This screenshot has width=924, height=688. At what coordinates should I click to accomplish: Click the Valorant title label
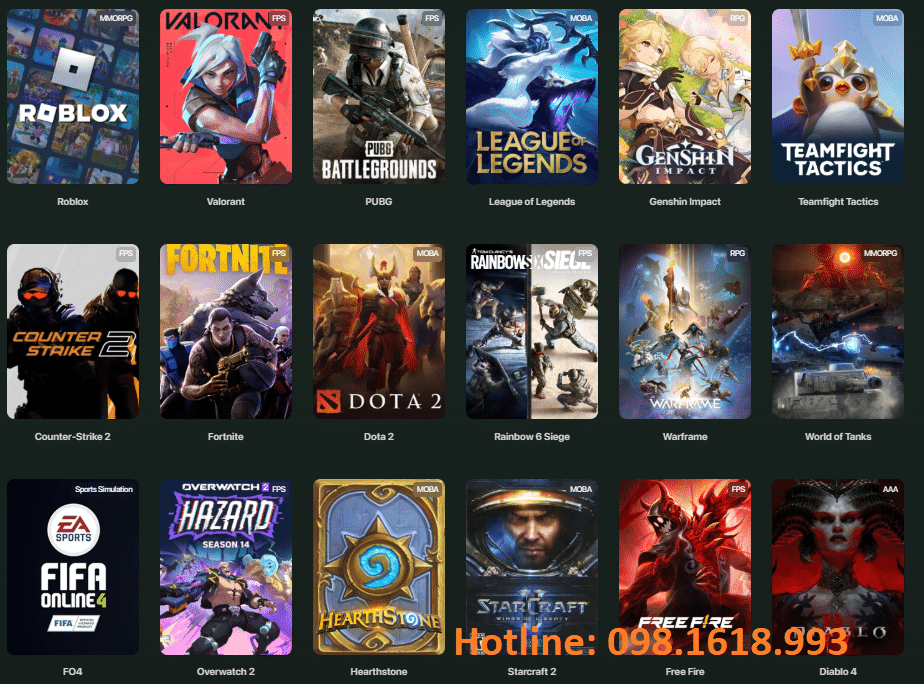point(226,201)
